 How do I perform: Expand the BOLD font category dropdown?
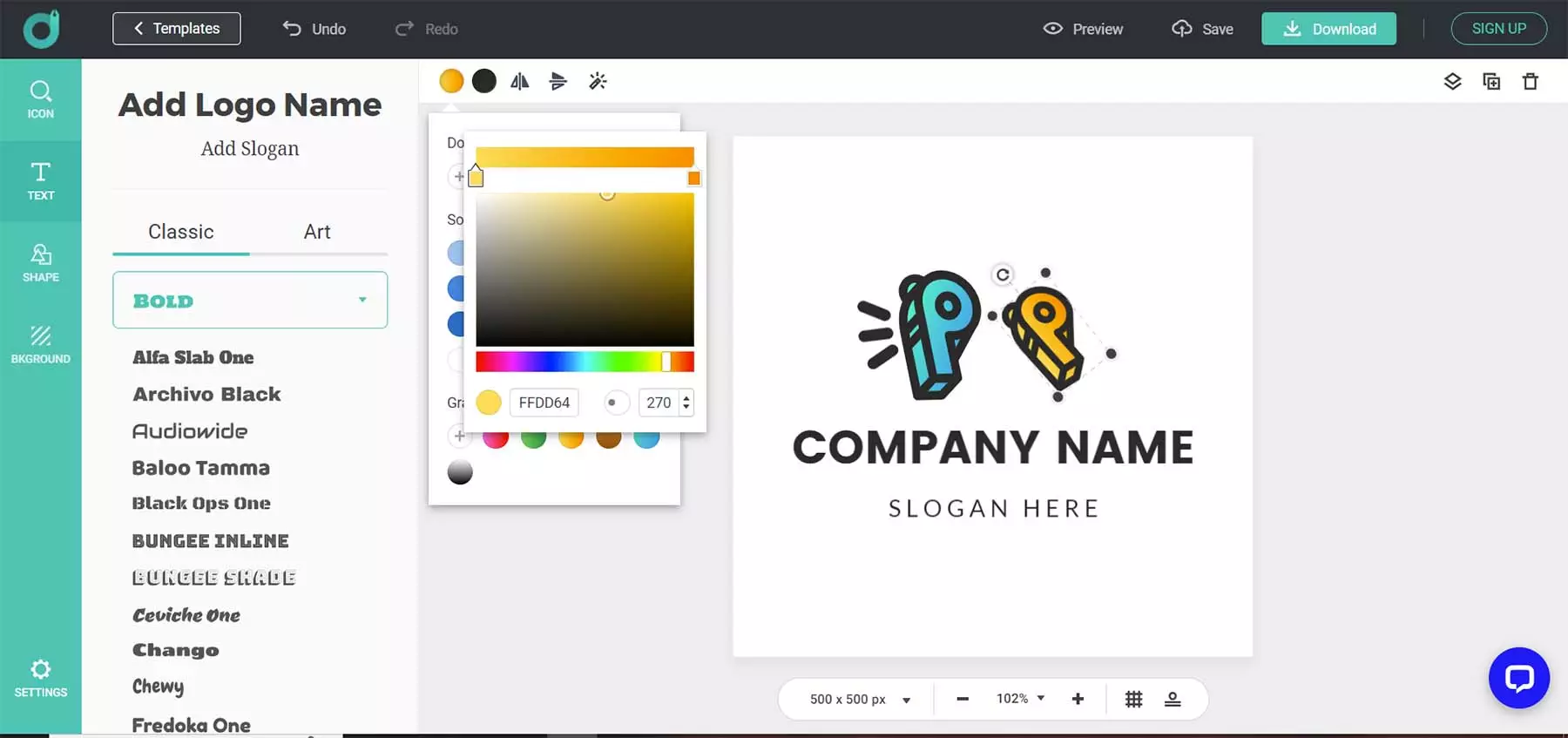coord(250,300)
